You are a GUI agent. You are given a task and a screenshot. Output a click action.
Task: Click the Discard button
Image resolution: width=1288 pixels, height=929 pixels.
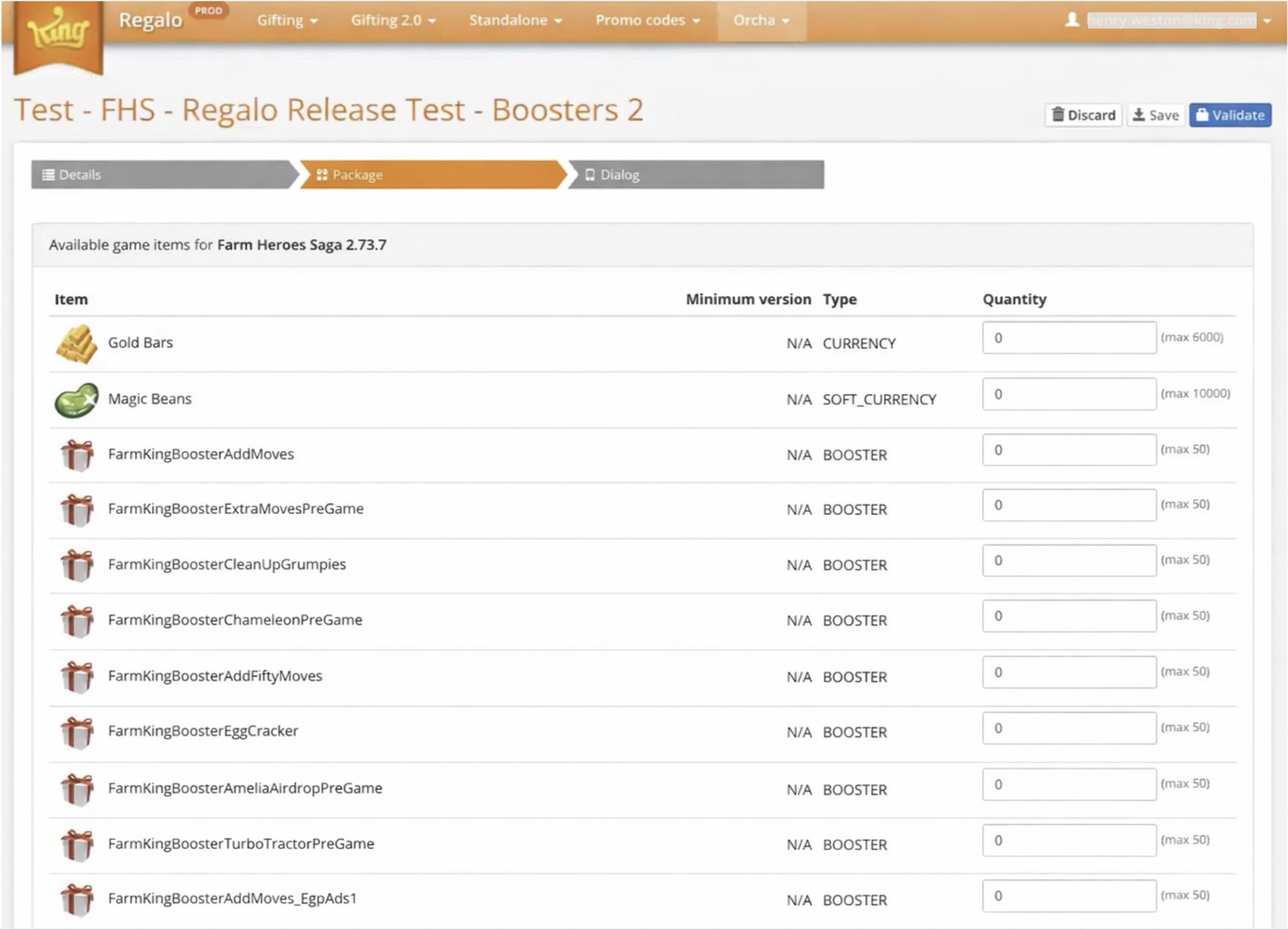pyautogui.click(x=1083, y=115)
